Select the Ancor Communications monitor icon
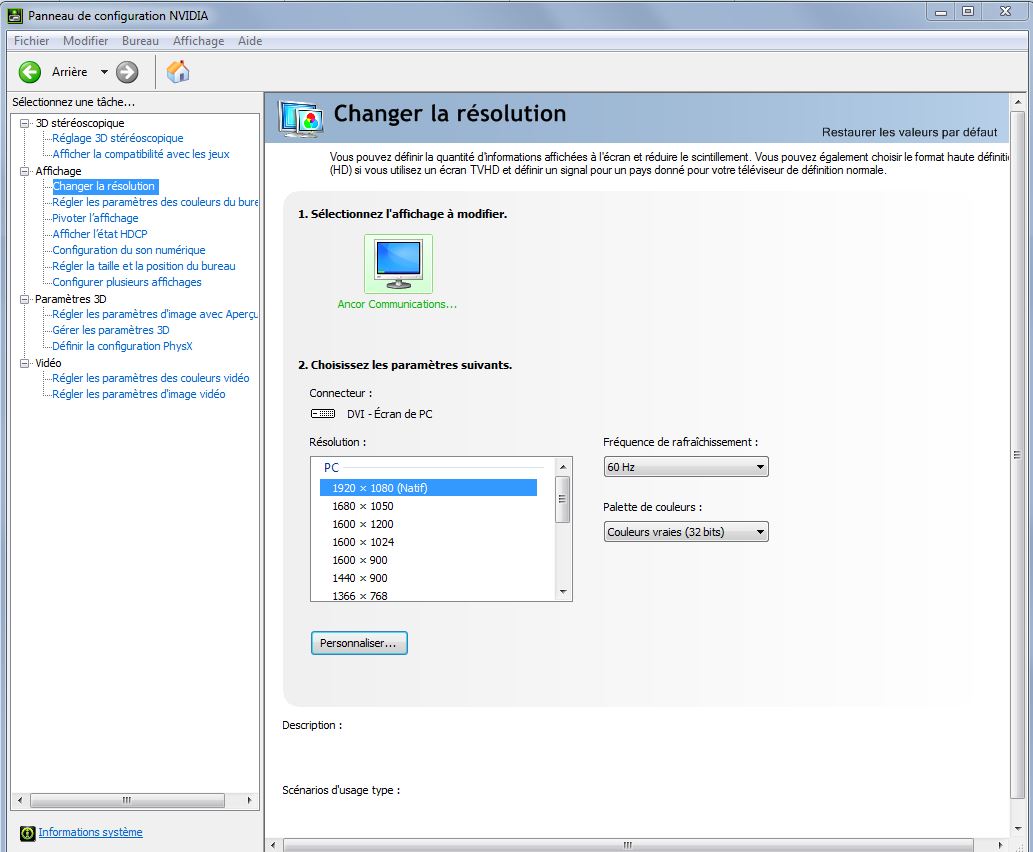 tap(398, 264)
